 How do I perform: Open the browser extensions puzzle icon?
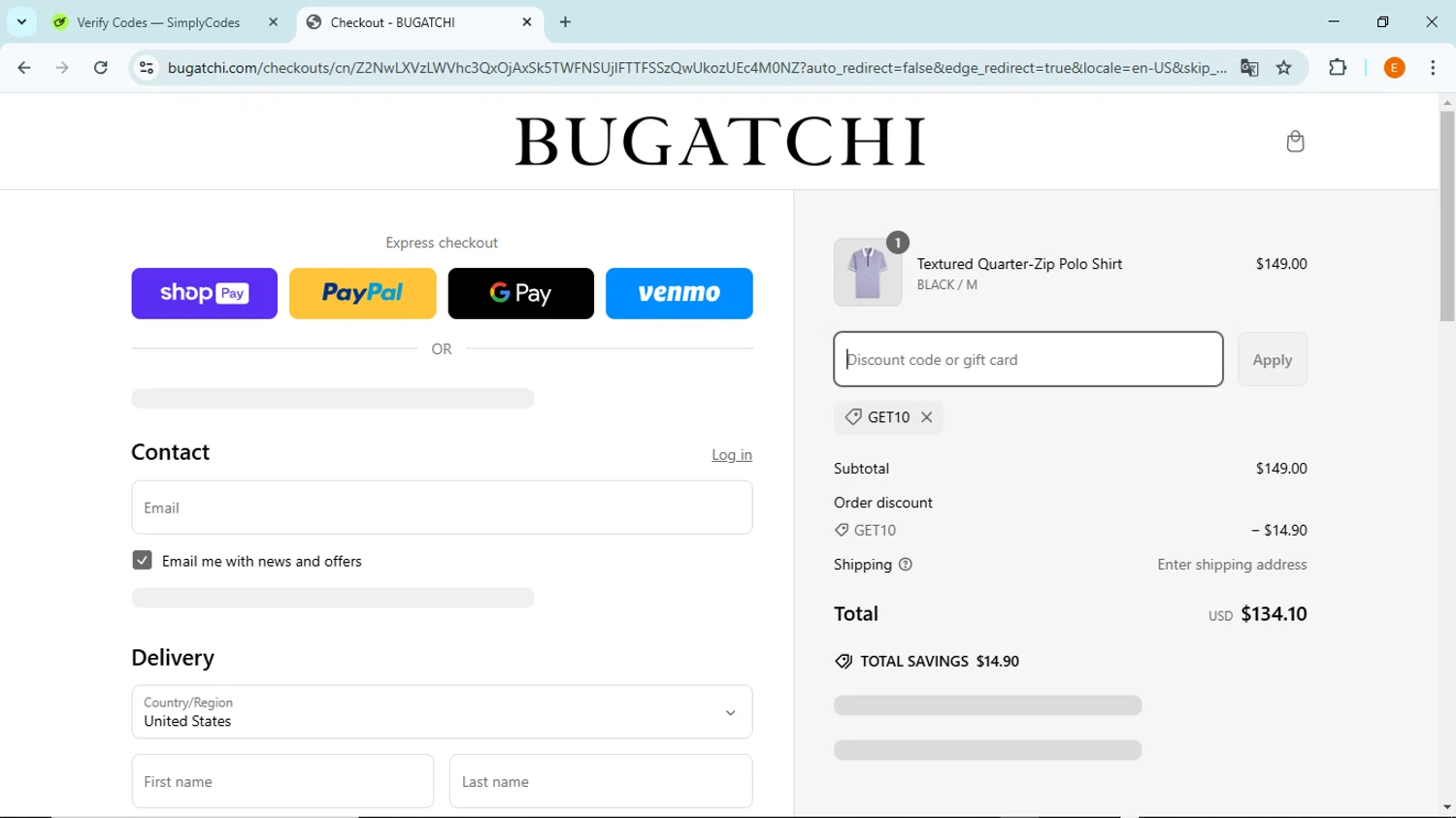[x=1338, y=68]
